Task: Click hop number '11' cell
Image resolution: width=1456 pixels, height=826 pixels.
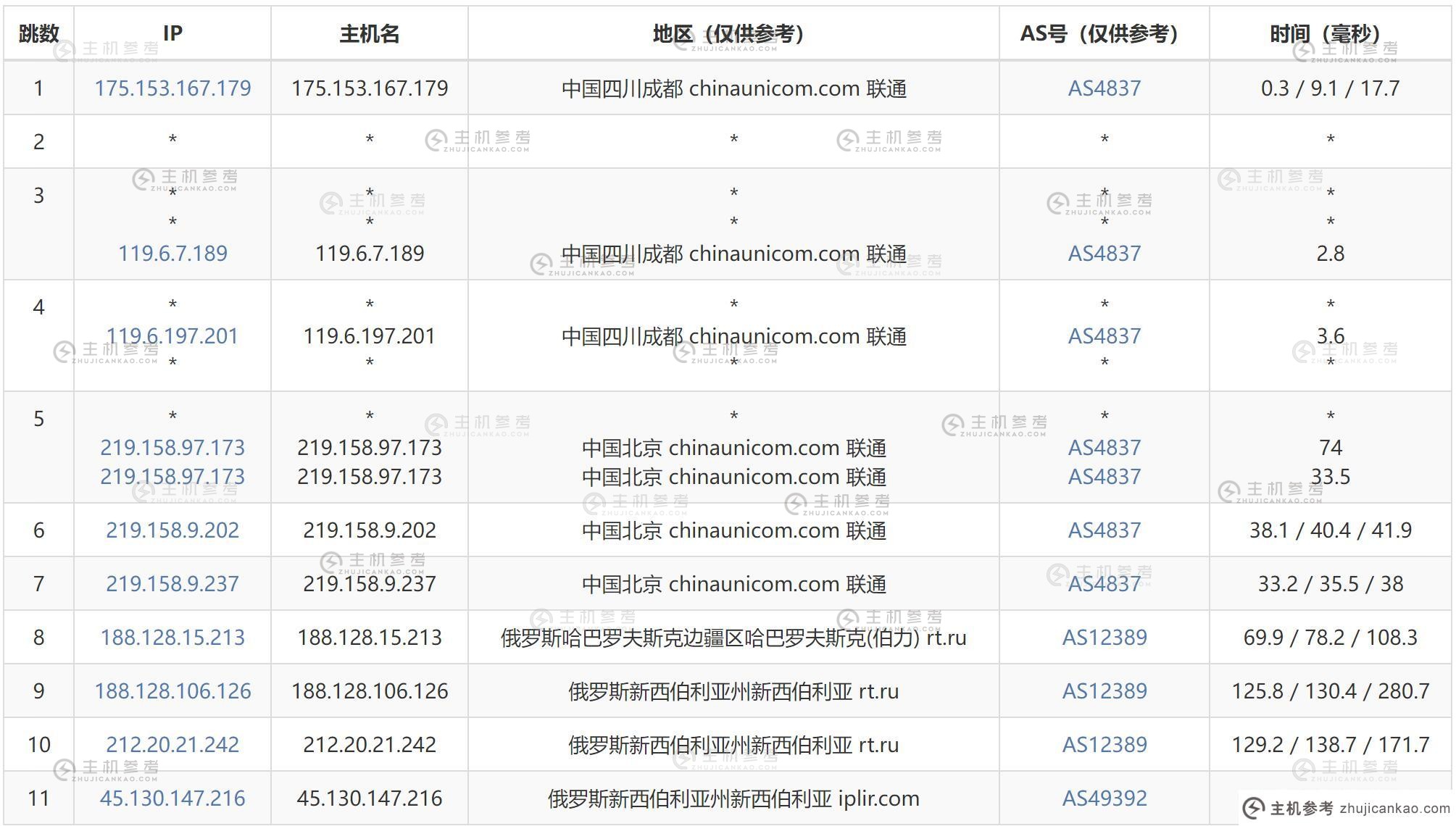Action: (38, 798)
